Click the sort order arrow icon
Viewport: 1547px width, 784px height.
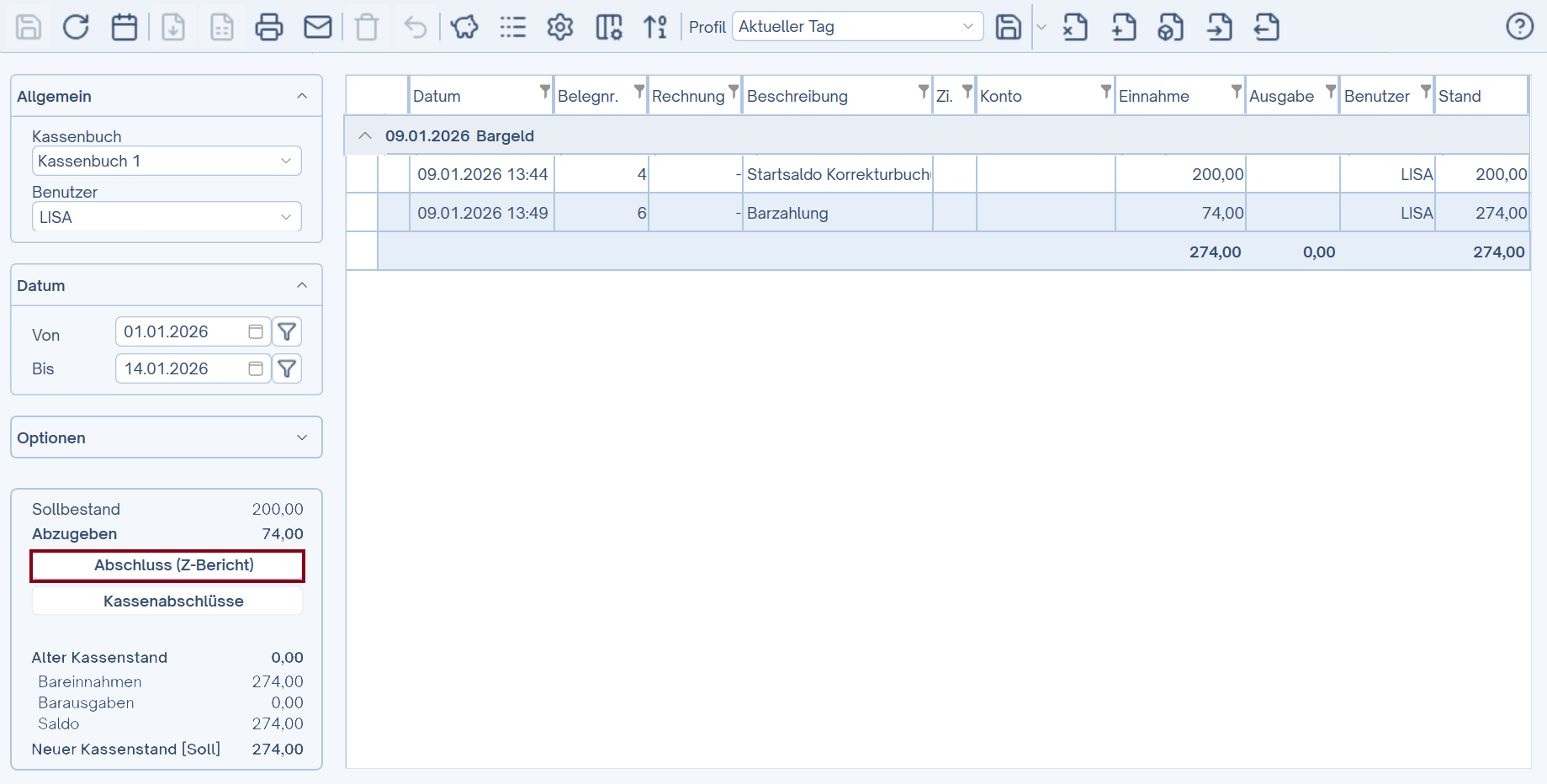tap(656, 27)
